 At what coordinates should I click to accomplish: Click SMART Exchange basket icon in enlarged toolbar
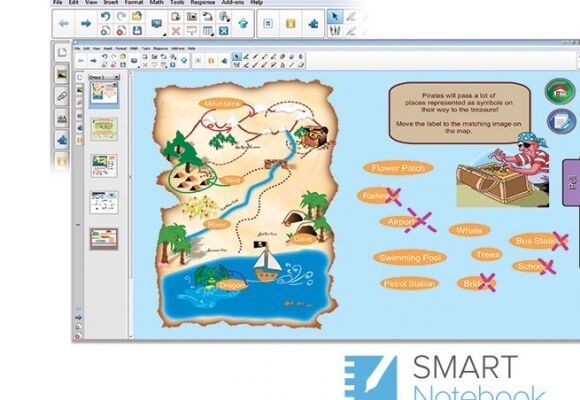(243, 23)
